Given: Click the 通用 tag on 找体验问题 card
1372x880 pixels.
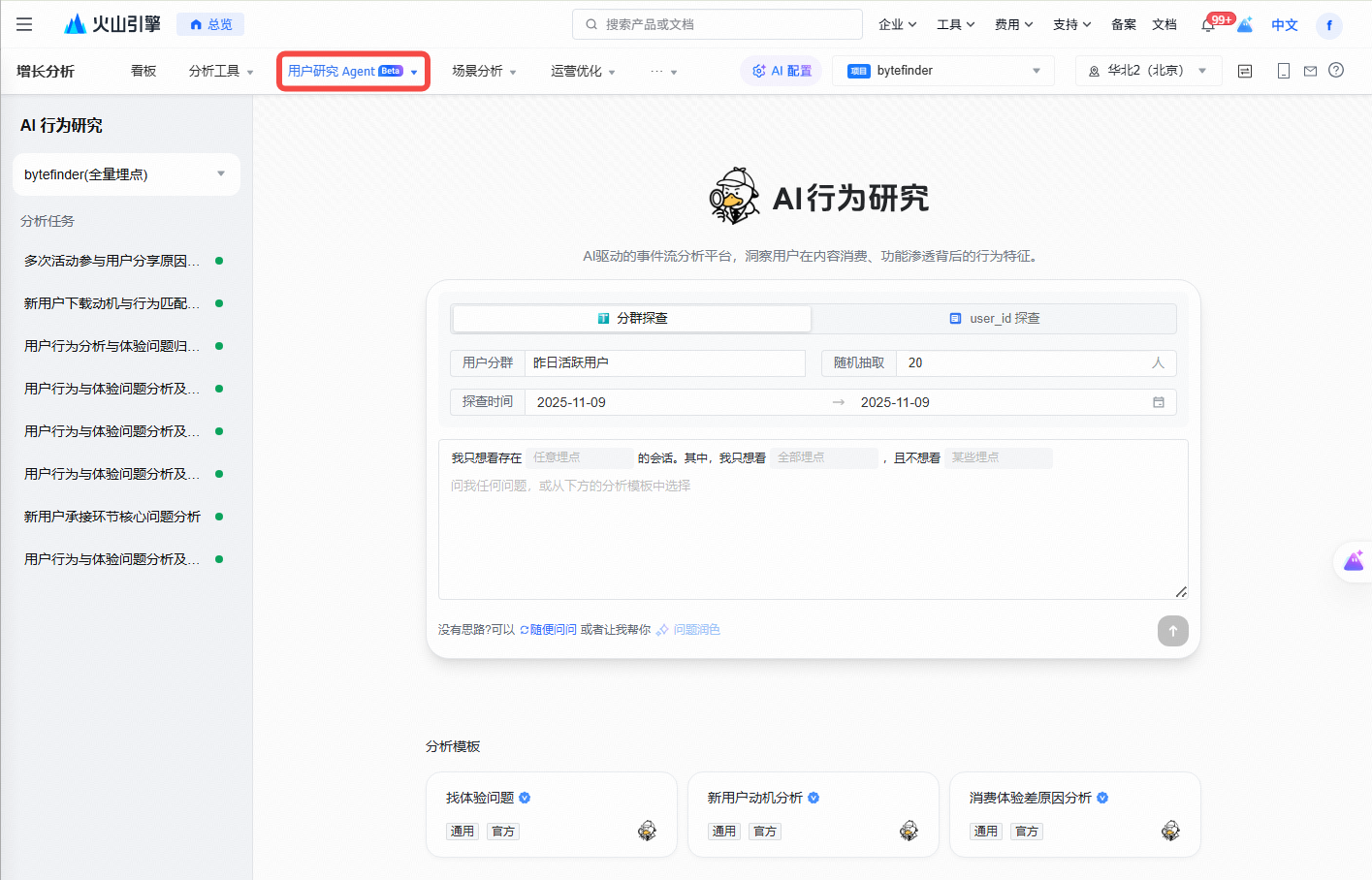Looking at the screenshot, I should tap(463, 832).
